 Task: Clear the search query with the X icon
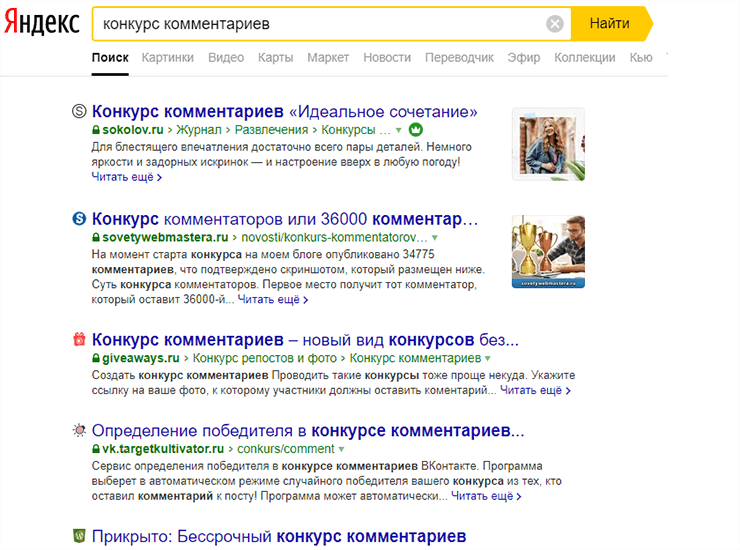pyautogui.click(x=555, y=24)
